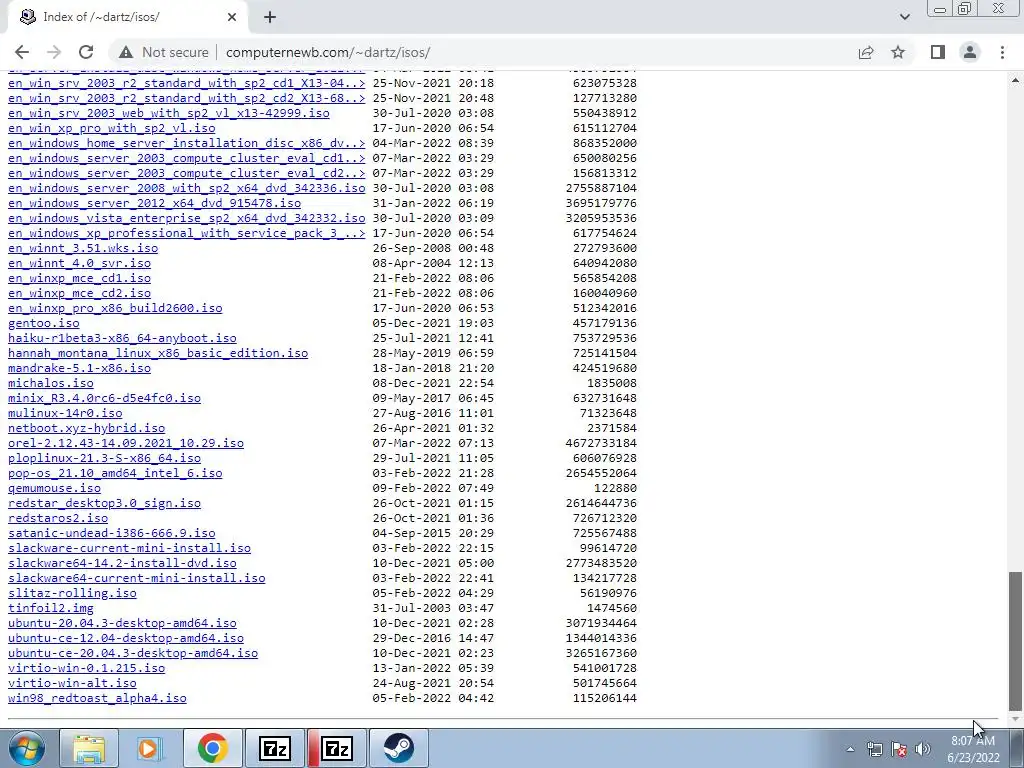Download virtio-win-0.1.215.iso
1024x768 pixels.
point(86,669)
